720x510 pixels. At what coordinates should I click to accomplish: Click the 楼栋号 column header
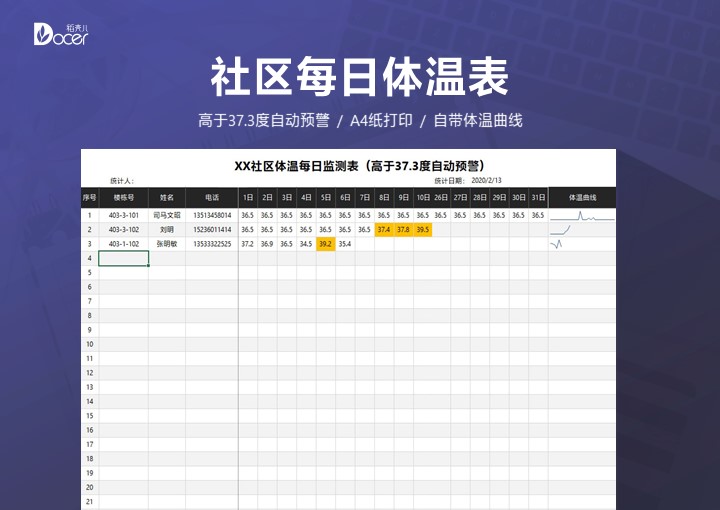pos(123,198)
